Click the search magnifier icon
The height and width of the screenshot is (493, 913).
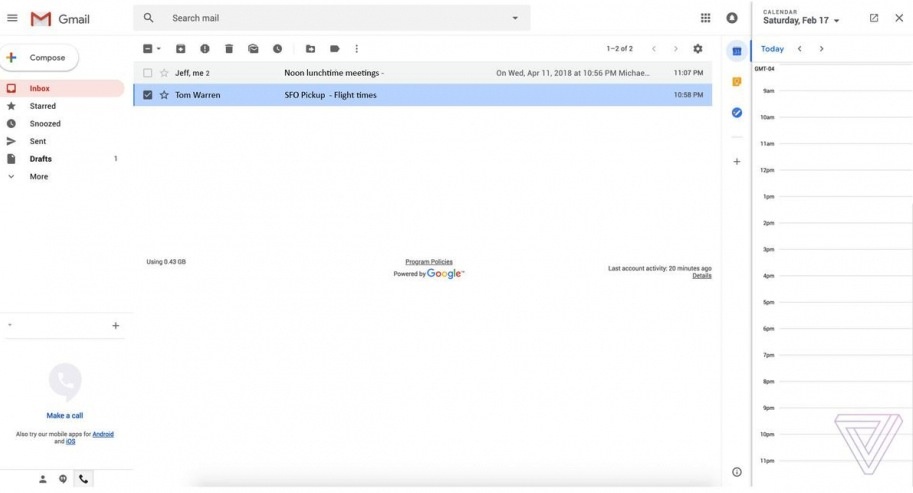click(x=148, y=18)
